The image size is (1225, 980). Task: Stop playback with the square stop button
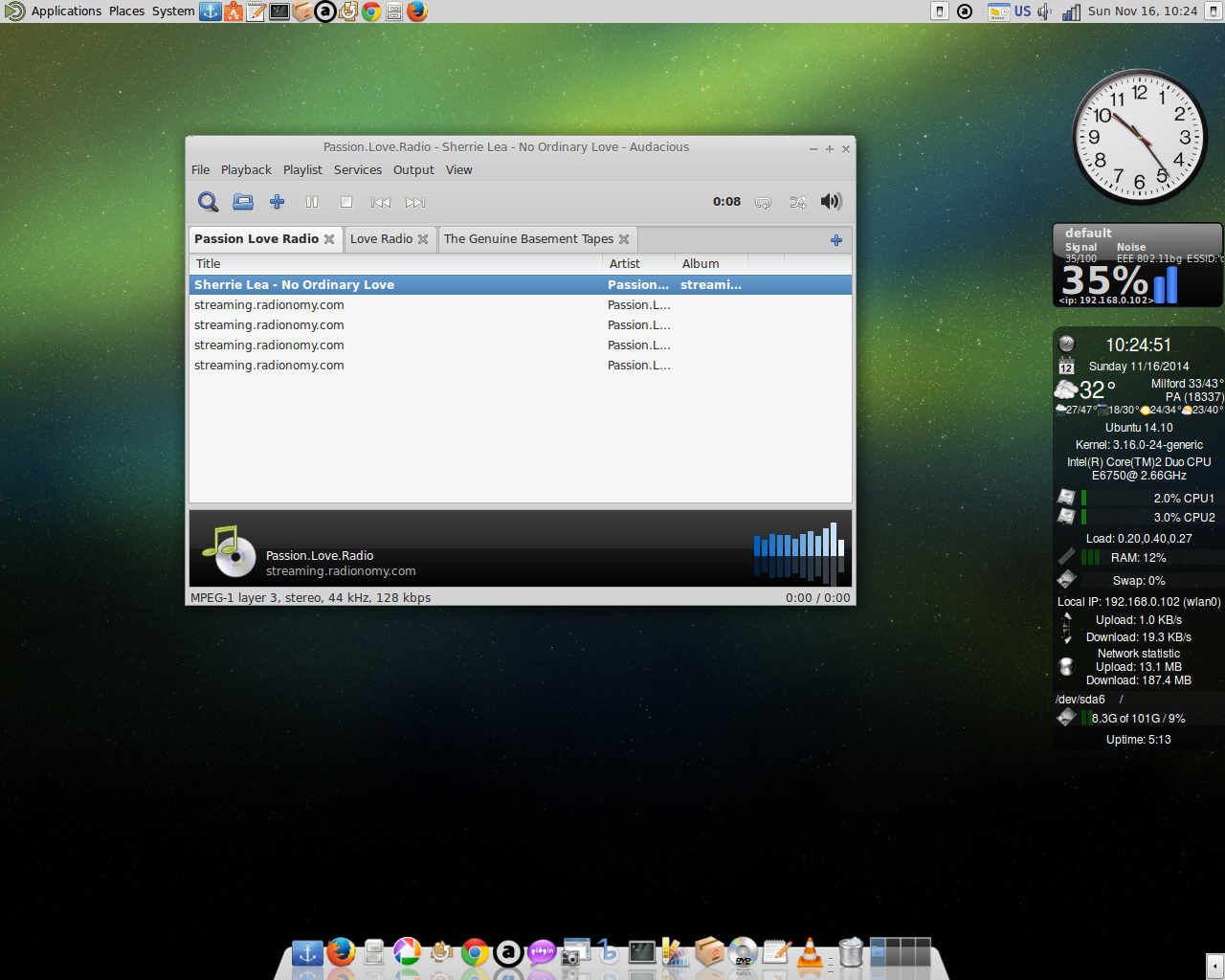click(x=346, y=202)
